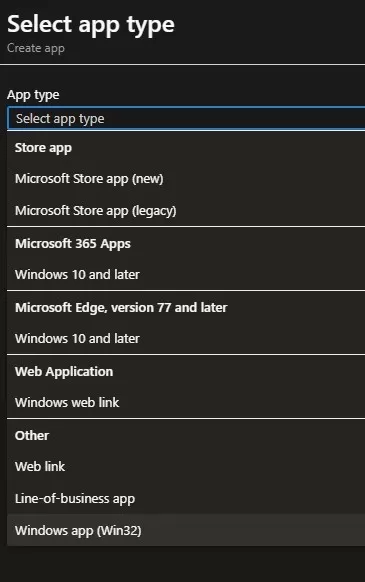Pick Windows 10 and later under Microsoft 365 Apps
Image resolution: width=365 pixels, height=582 pixels.
[186, 275]
